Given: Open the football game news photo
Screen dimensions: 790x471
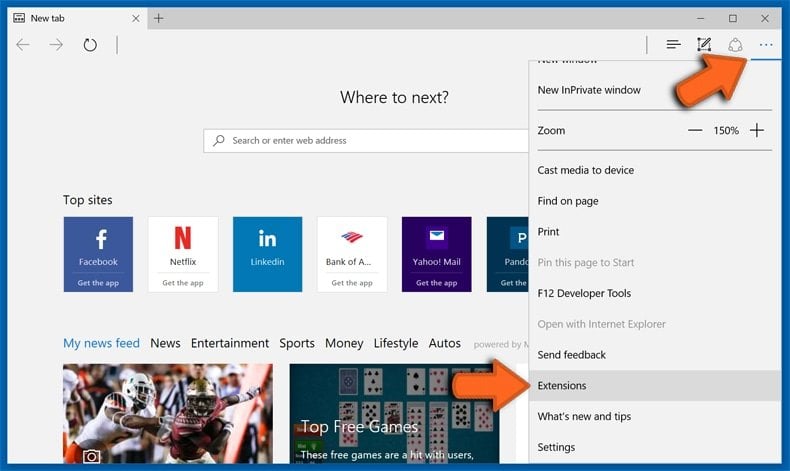Looking at the screenshot, I should 168,414.
